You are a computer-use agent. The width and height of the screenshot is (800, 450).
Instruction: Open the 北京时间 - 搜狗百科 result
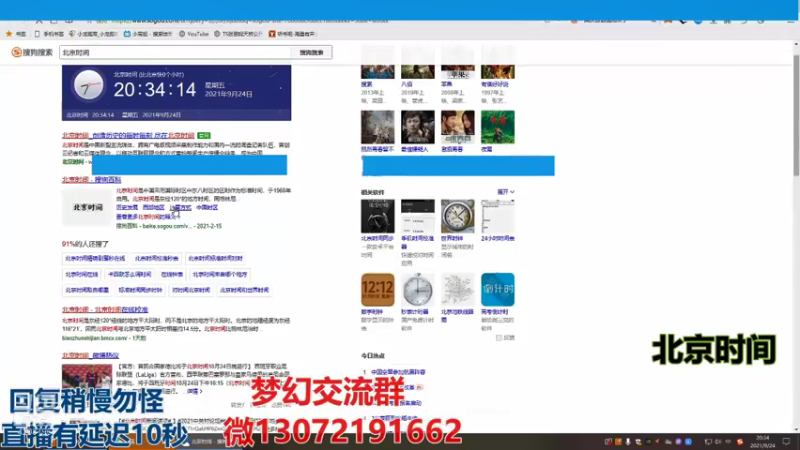point(91,180)
